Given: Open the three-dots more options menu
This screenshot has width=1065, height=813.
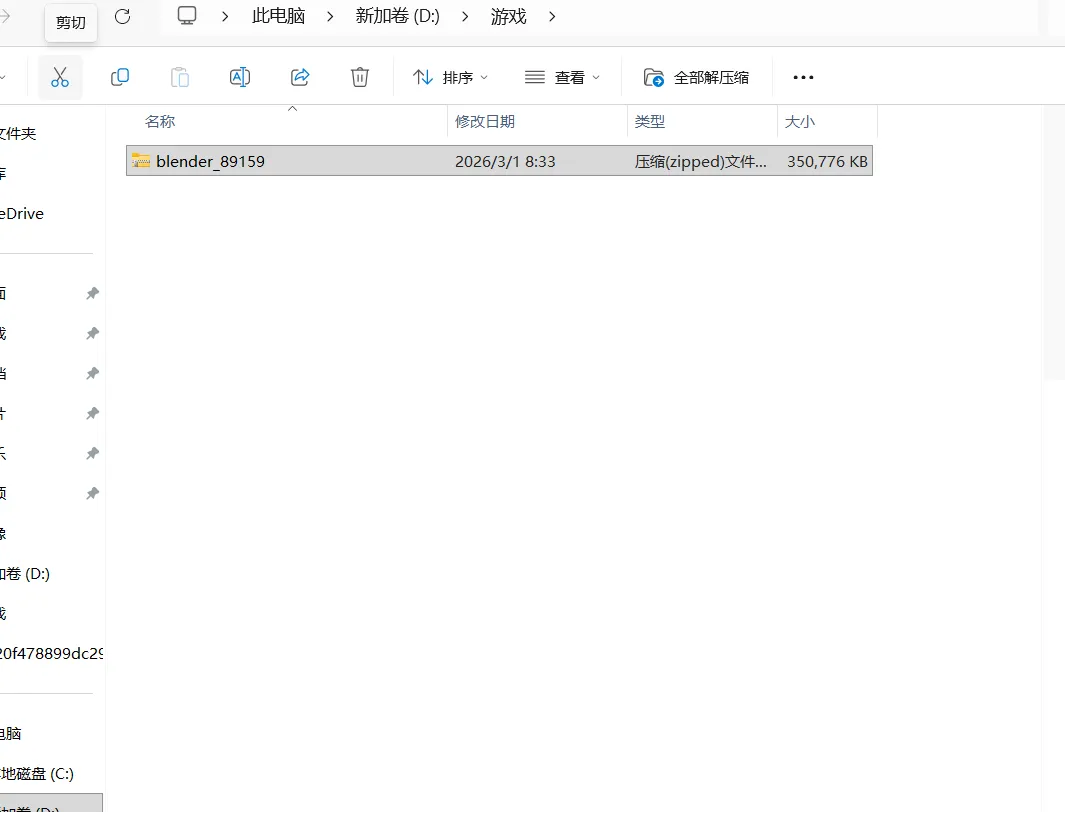Looking at the screenshot, I should tap(803, 77).
